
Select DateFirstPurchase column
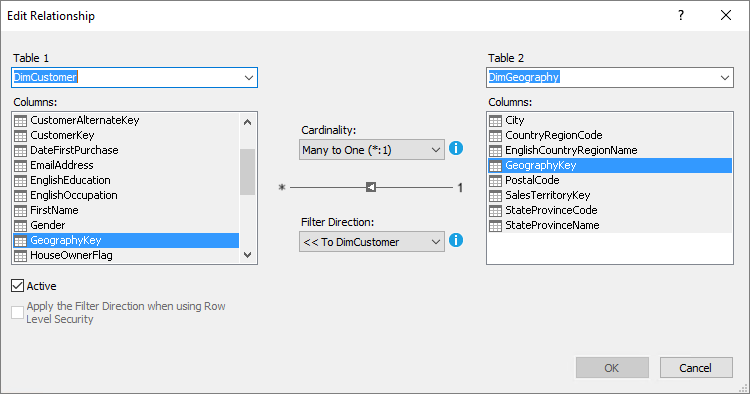click(126, 150)
